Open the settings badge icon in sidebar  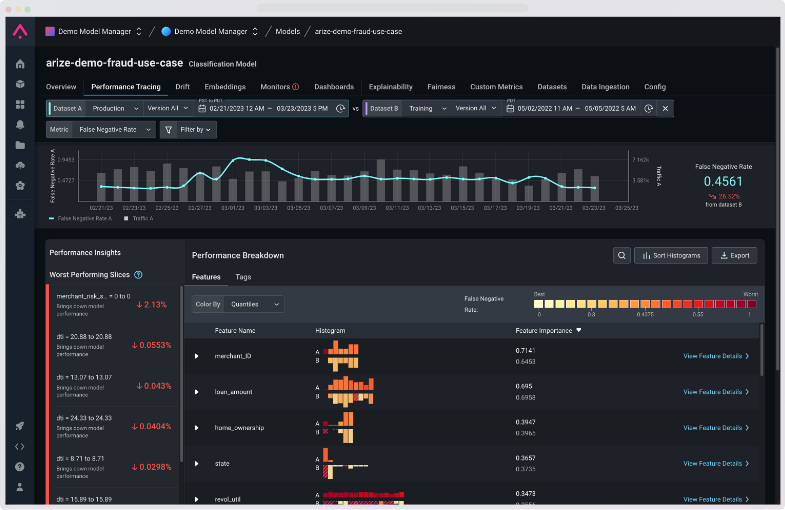click(x=20, y=186)
